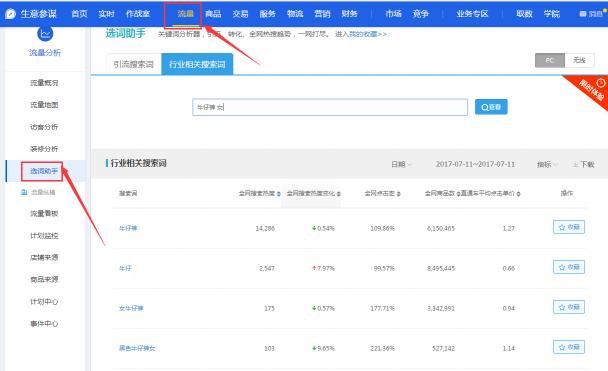Open keyword link 女牛仔裤
This screenshot has width=608, height=371.
click(131, 309)
